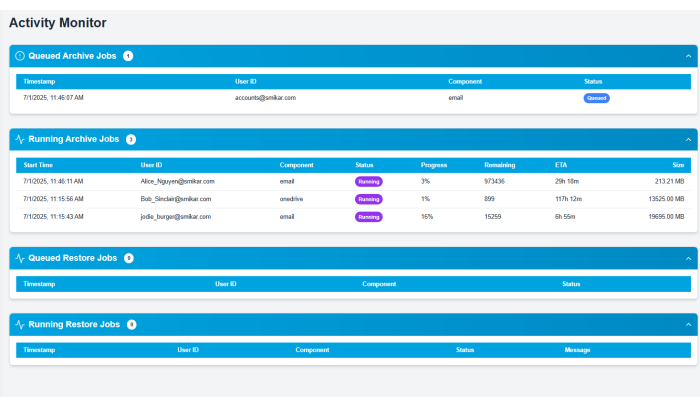This screenshot has height=397, width=700.
Task: Collapse the Running Restore Jobs panel chevron
Action: pyautogui.click(x=688, y=325)
